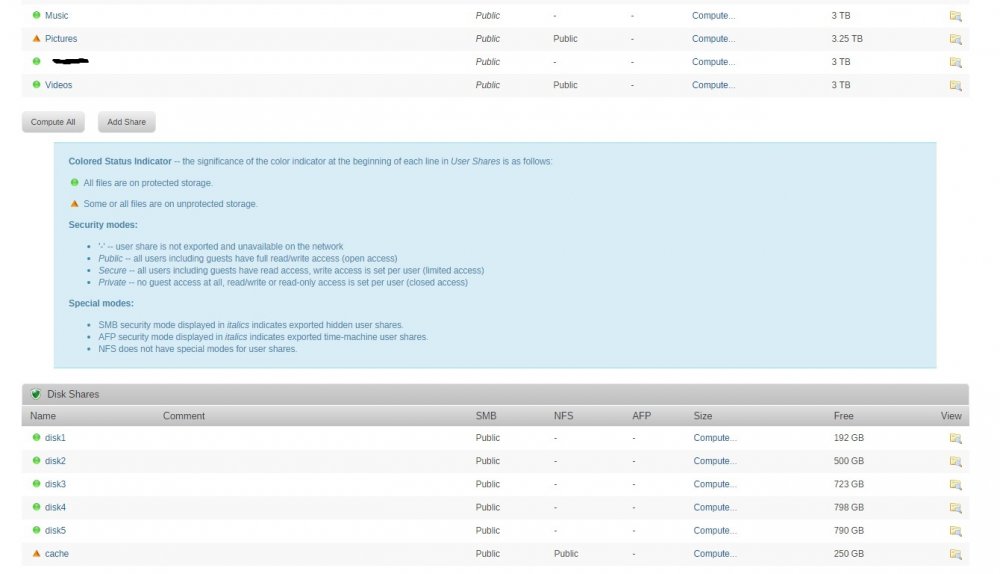Compute the size of the Music share

713,15
